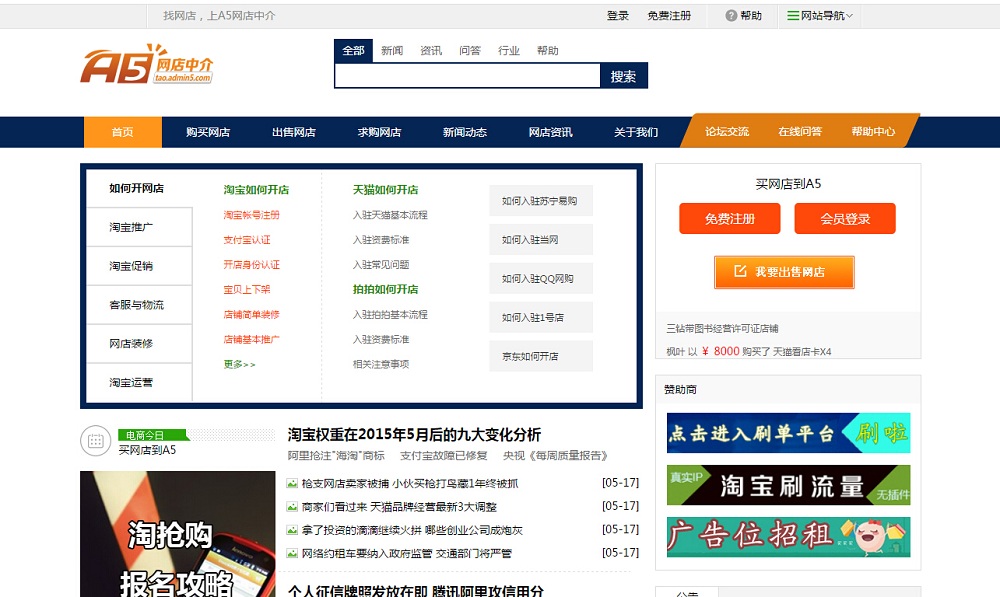The width and height of the screenshot is (1000, 597).
Task: Click the image icon beside 拿了投资的滴滴
Action: [x=292, y=530]
